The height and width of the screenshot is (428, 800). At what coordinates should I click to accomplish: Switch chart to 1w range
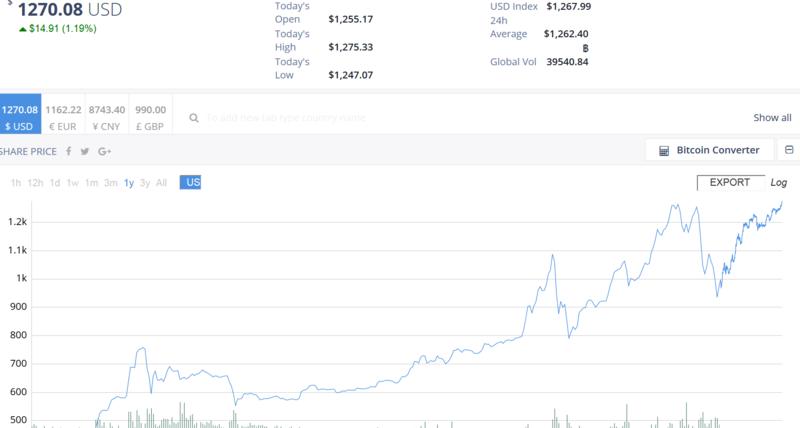(x=72, y=183)
